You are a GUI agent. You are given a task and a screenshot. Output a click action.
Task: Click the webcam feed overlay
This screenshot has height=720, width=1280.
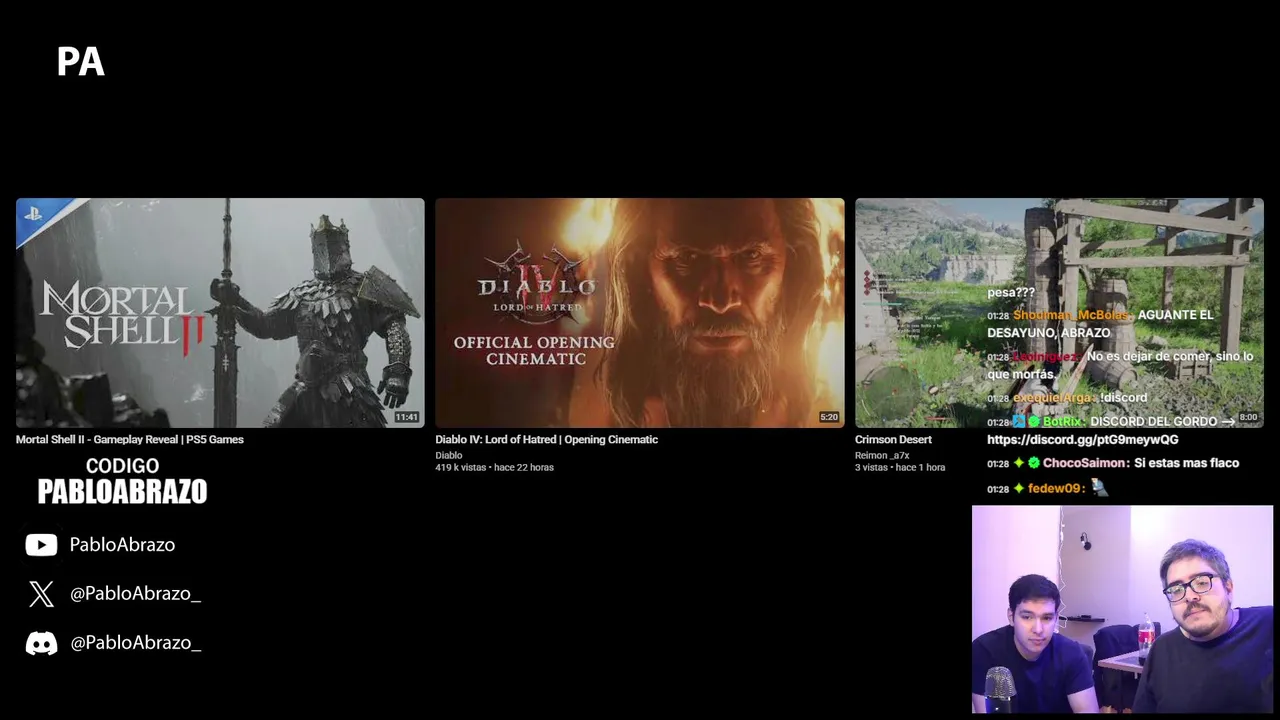point(1122,609)
